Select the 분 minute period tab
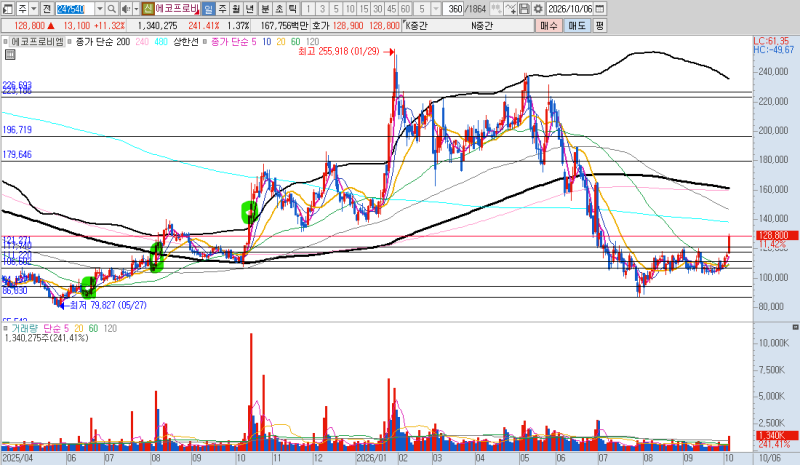The height and width of the screenshot is (465, 800). (x=265, y=9)
